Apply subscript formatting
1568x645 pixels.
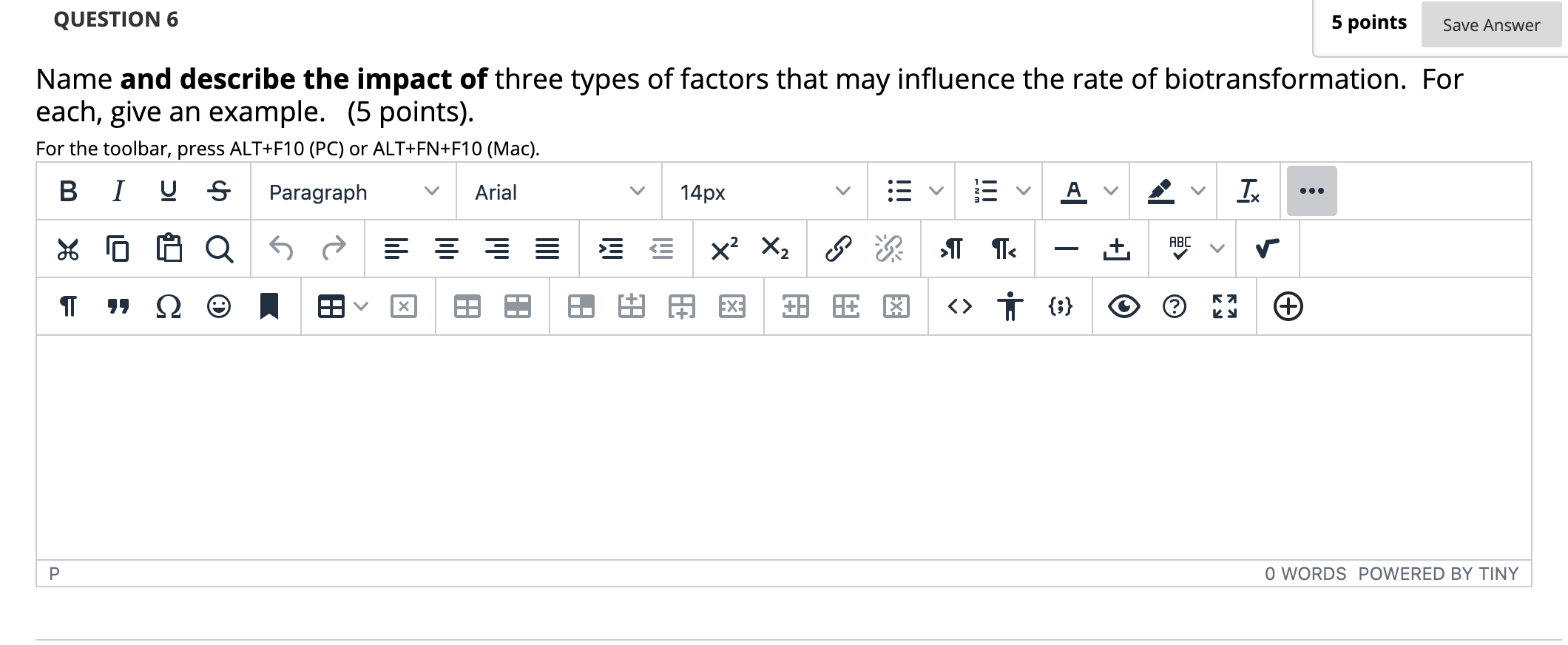tap(774, 249)
